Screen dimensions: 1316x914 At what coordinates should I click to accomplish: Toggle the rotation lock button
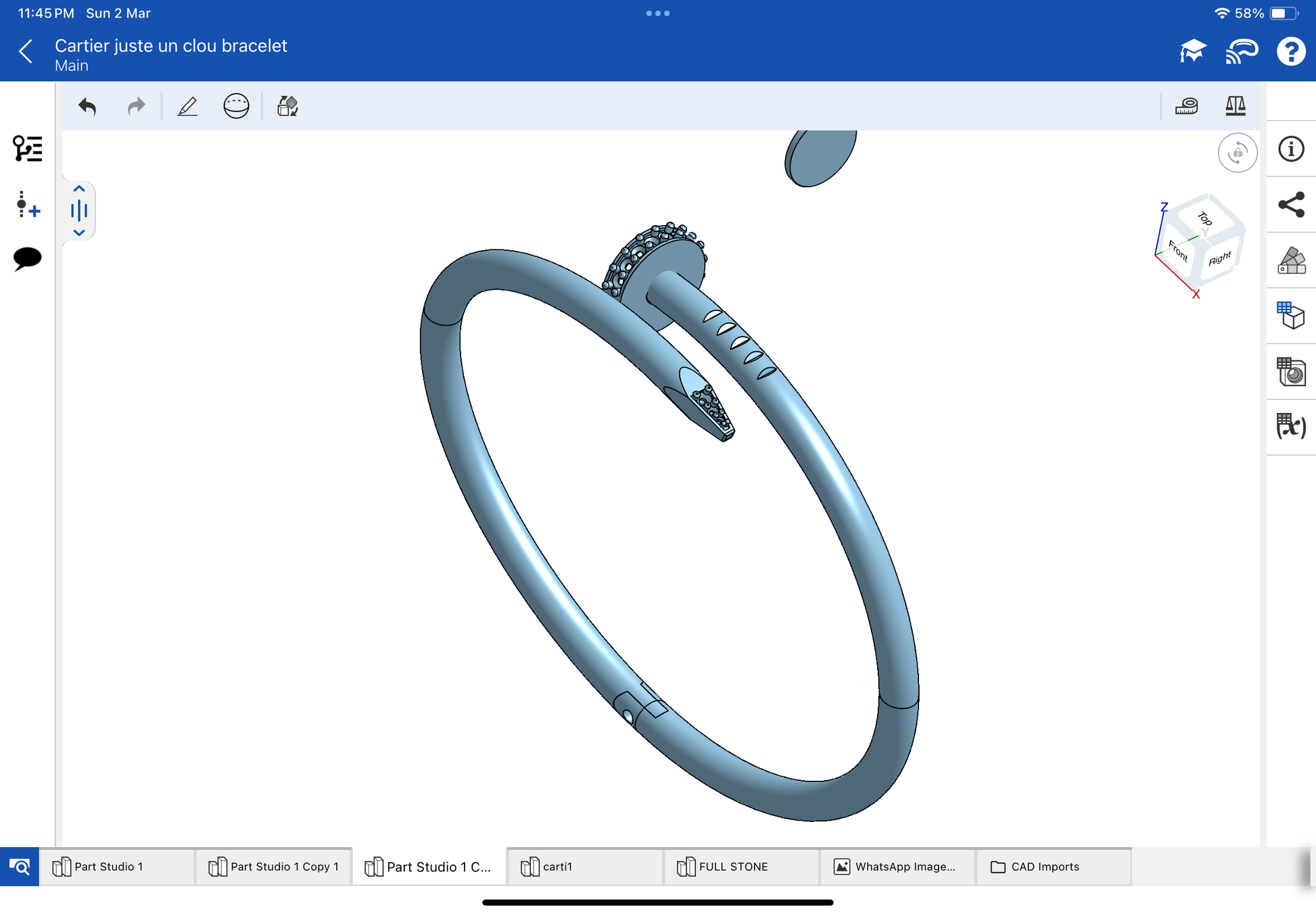pos(1237,153)
